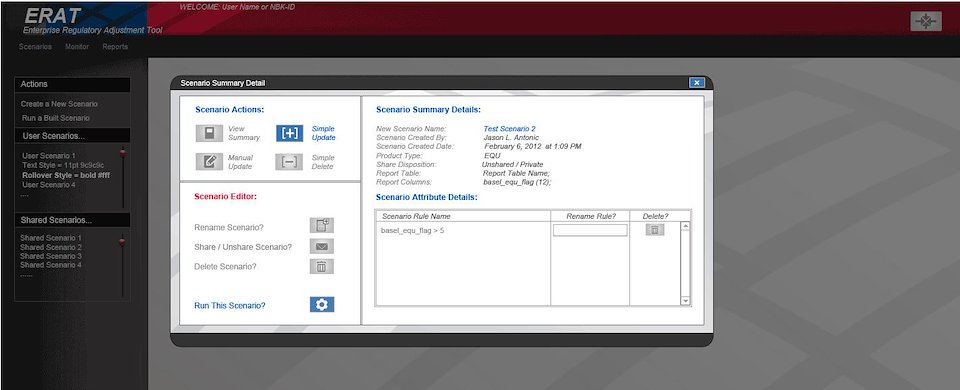The image size is (960, 390).
Task: Click Create a New Scenario link
Action: pyautogui.click(x=59, y=104)
